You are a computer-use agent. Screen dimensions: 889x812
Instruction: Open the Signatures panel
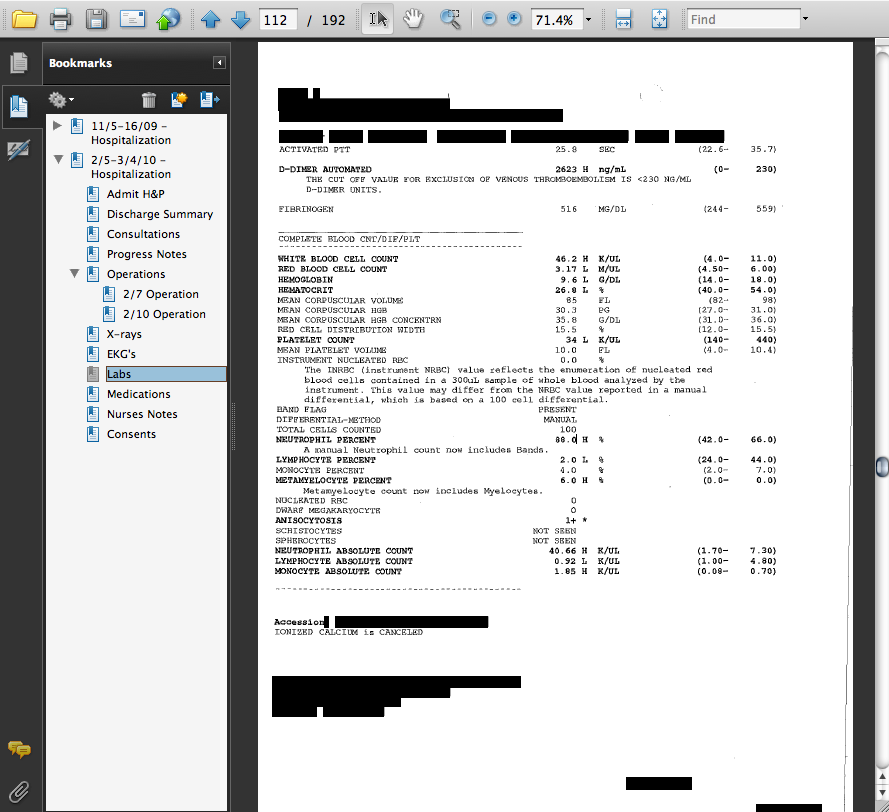click(x=18, y=149)
